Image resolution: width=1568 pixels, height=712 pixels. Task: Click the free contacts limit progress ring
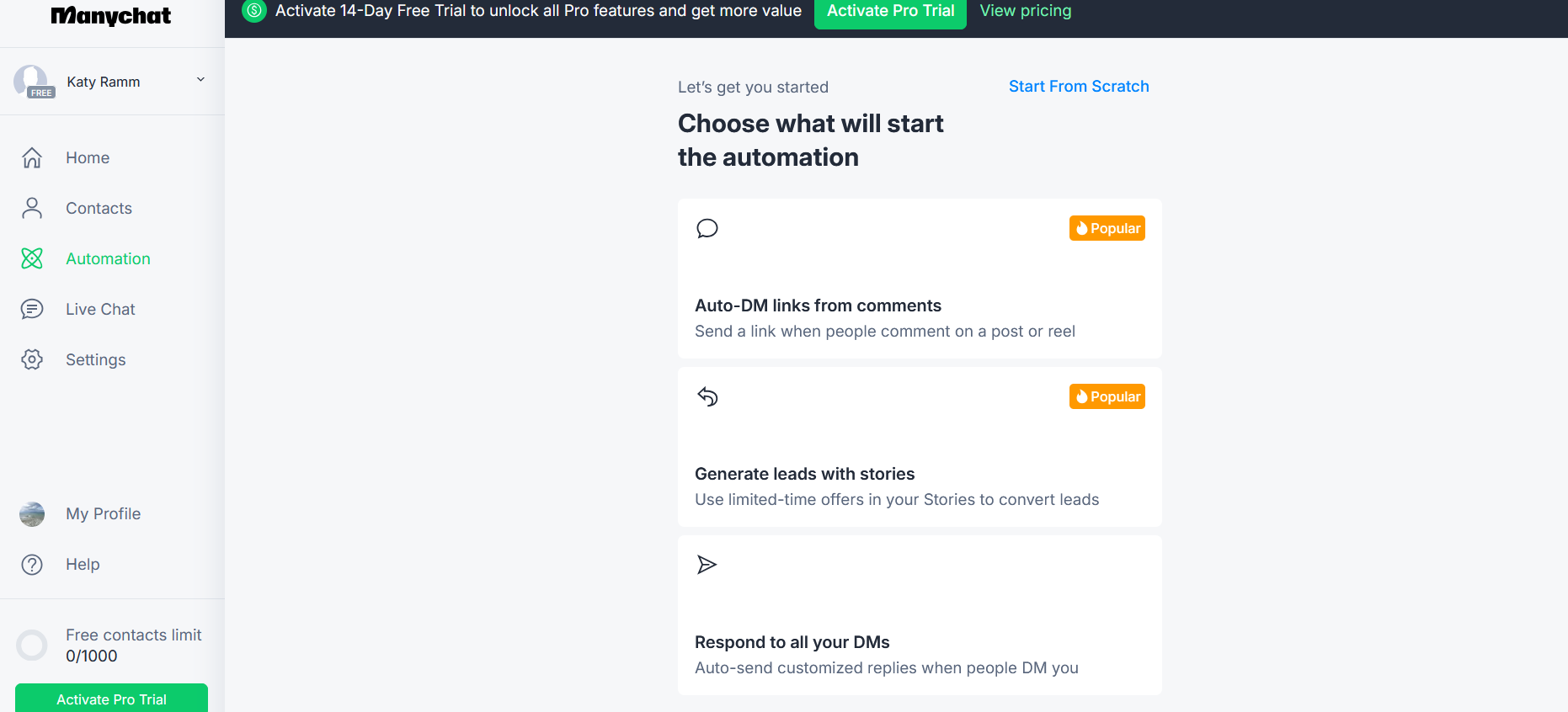32,646
